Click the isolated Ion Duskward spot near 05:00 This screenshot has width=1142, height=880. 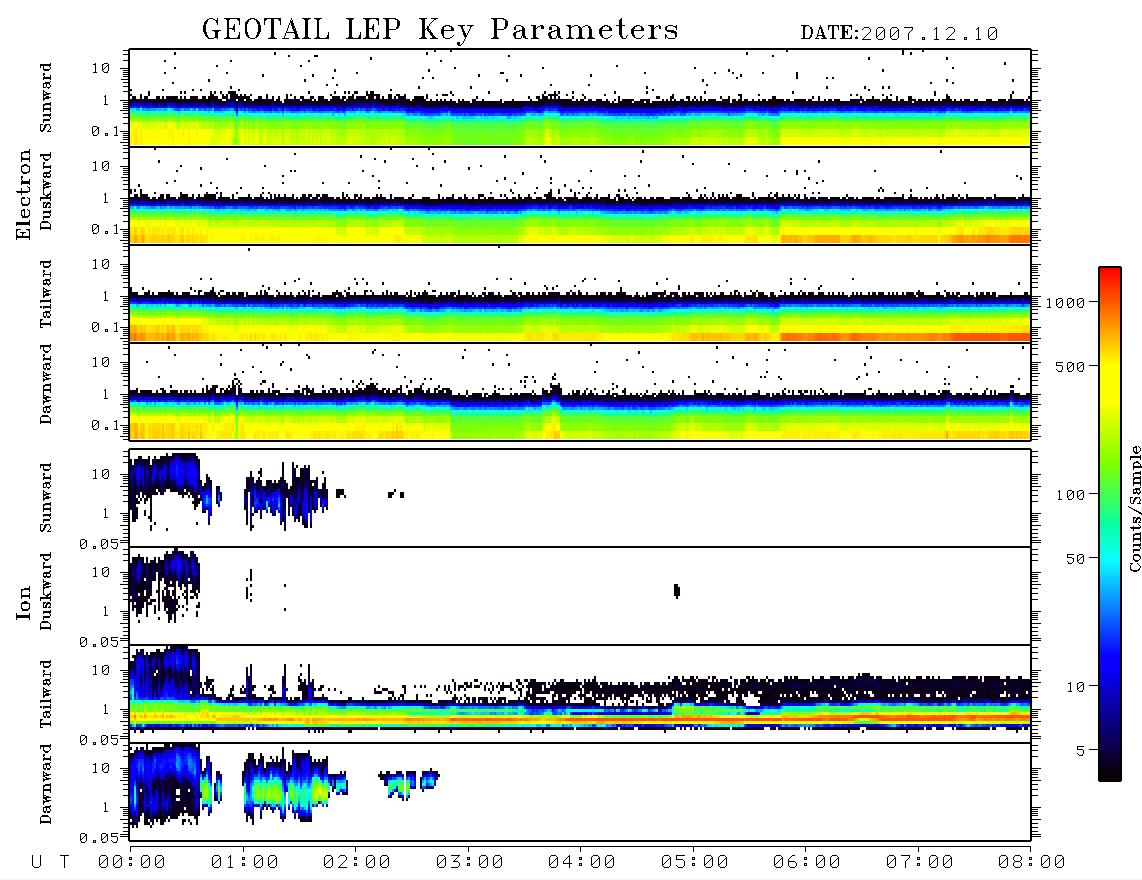pyautogui.click(x=677, y=591)
